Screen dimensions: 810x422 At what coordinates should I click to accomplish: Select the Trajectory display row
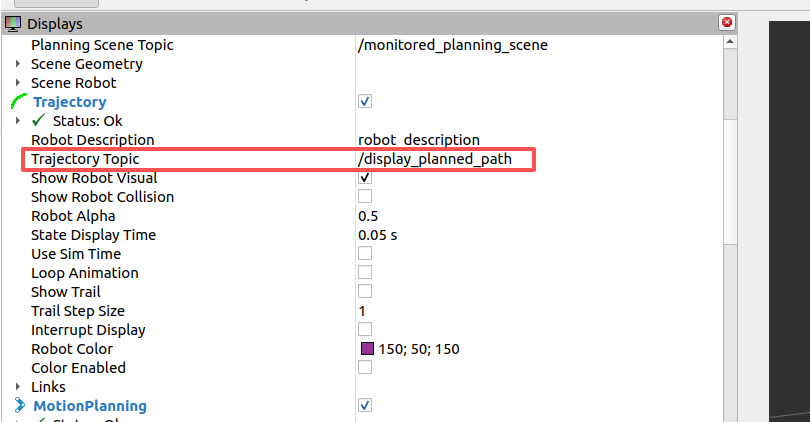70,102
